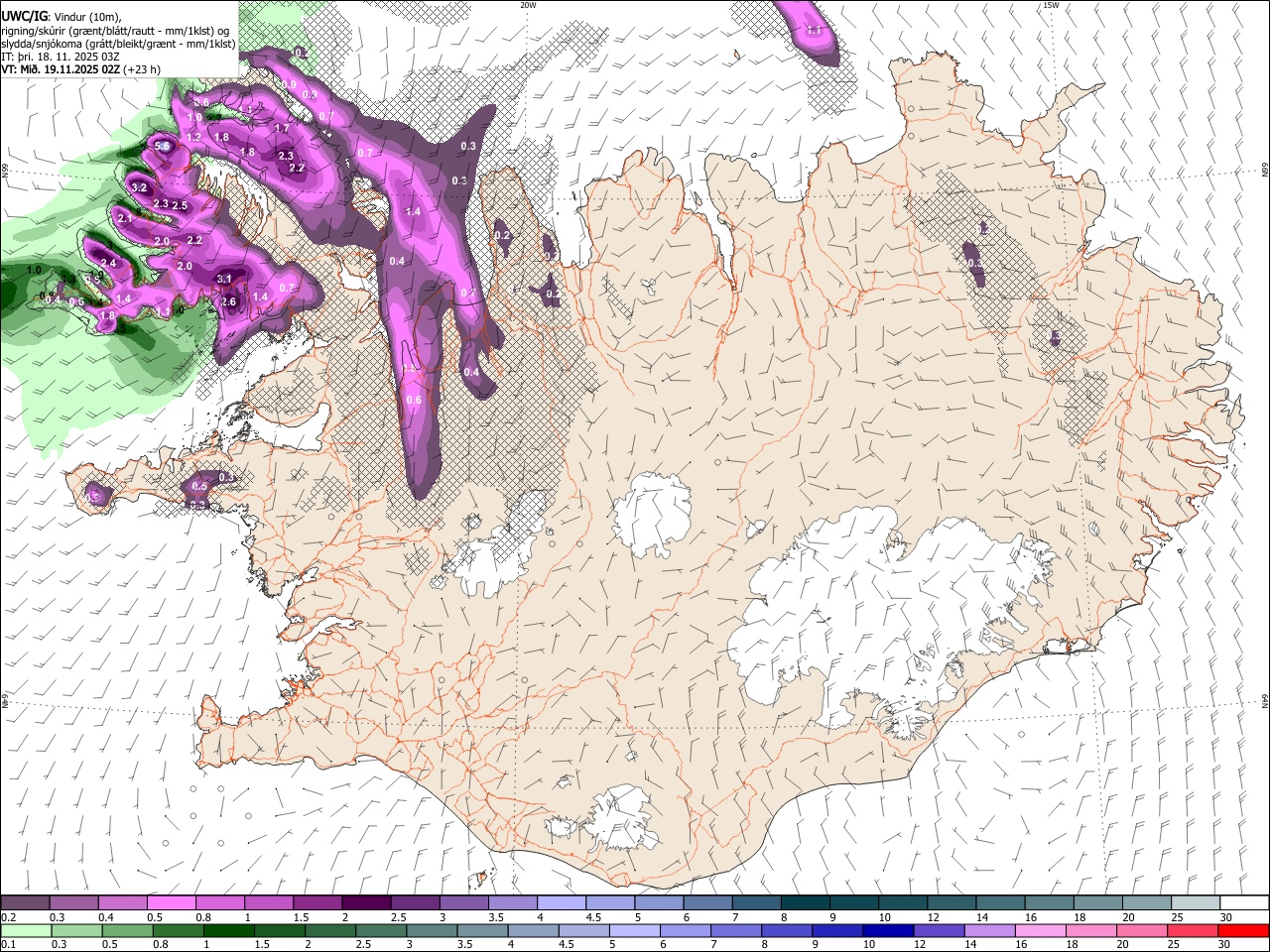This screenshot has height=952, width=1270.
Task: Select the rain scale swatch between 3.5 and 4
Action: 482,930
